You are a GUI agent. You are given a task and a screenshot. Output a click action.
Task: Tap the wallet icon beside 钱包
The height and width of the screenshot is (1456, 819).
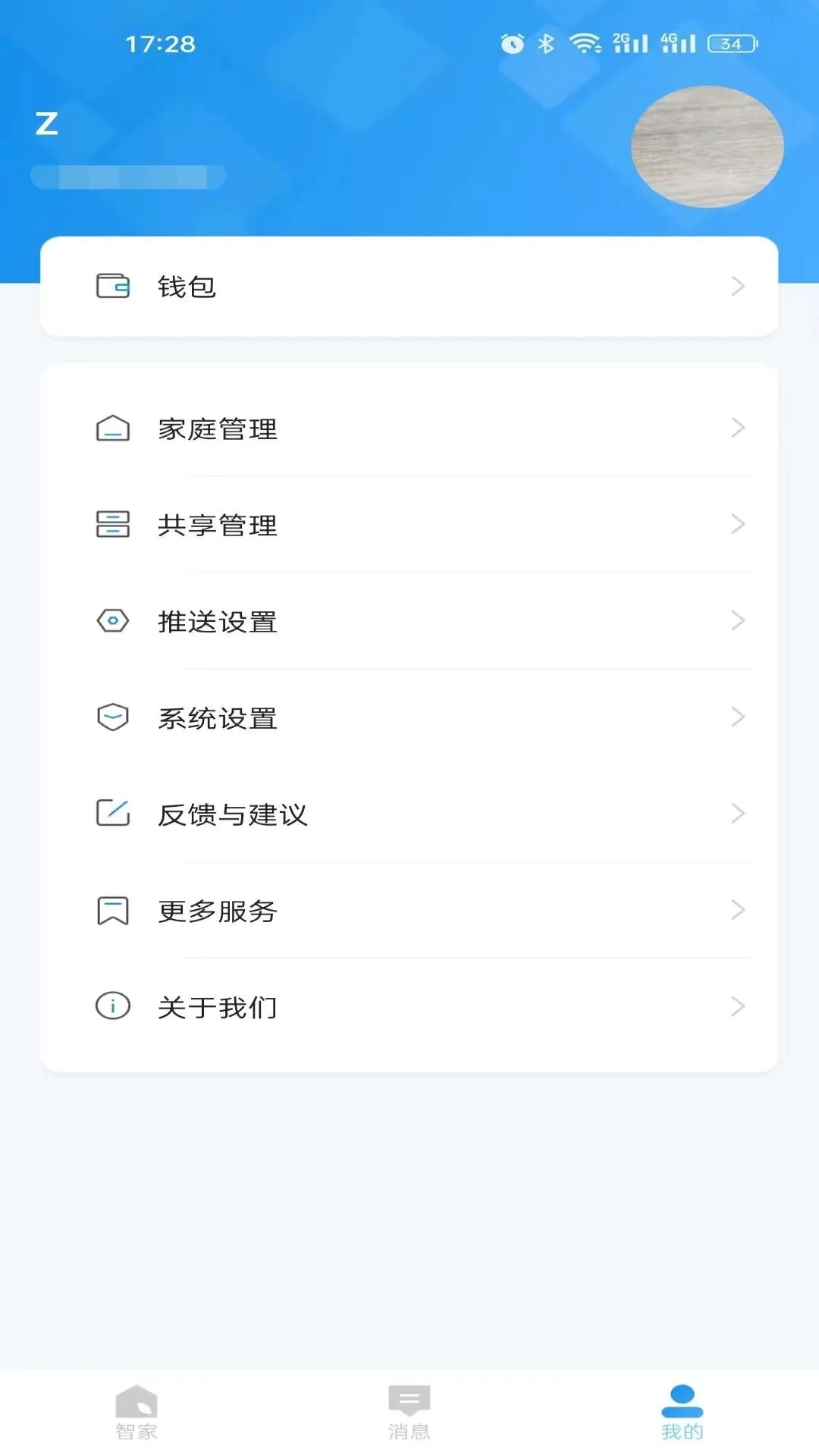pos(112,286)
